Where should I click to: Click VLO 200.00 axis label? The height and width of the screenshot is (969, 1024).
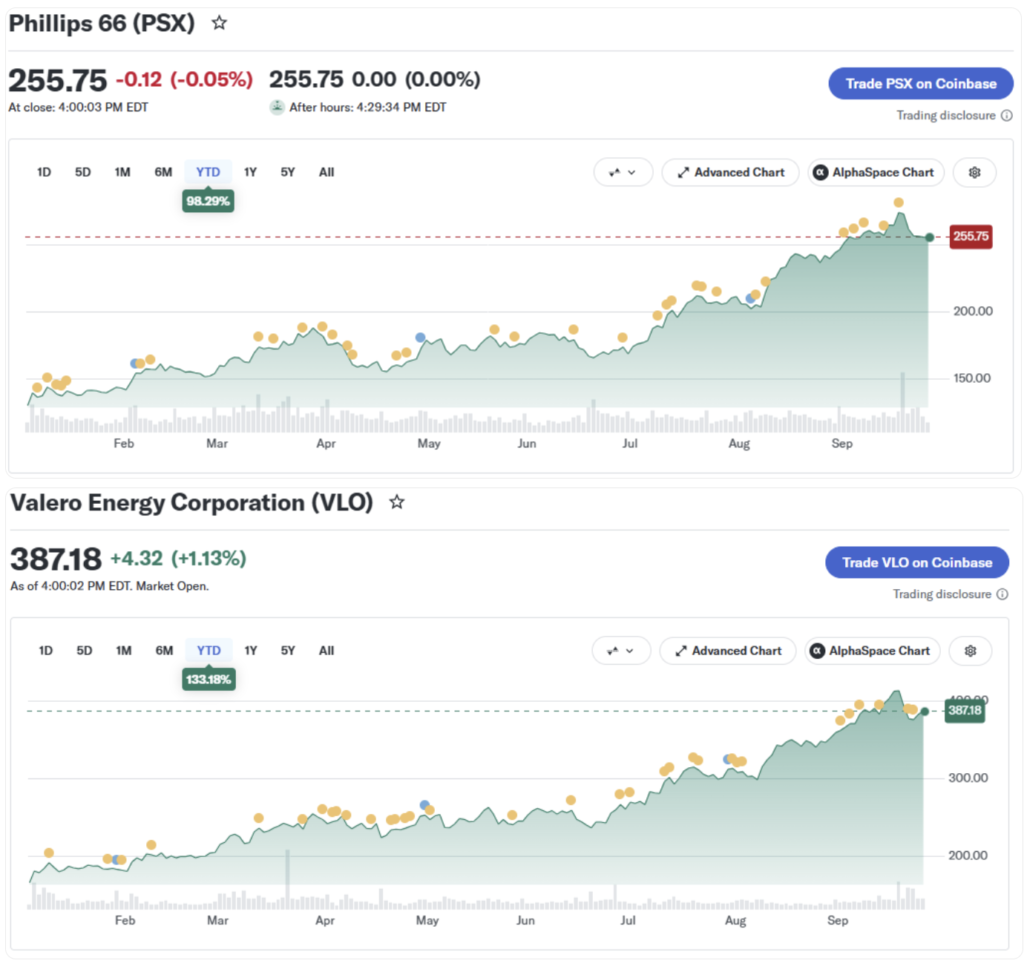click(968, 855)
